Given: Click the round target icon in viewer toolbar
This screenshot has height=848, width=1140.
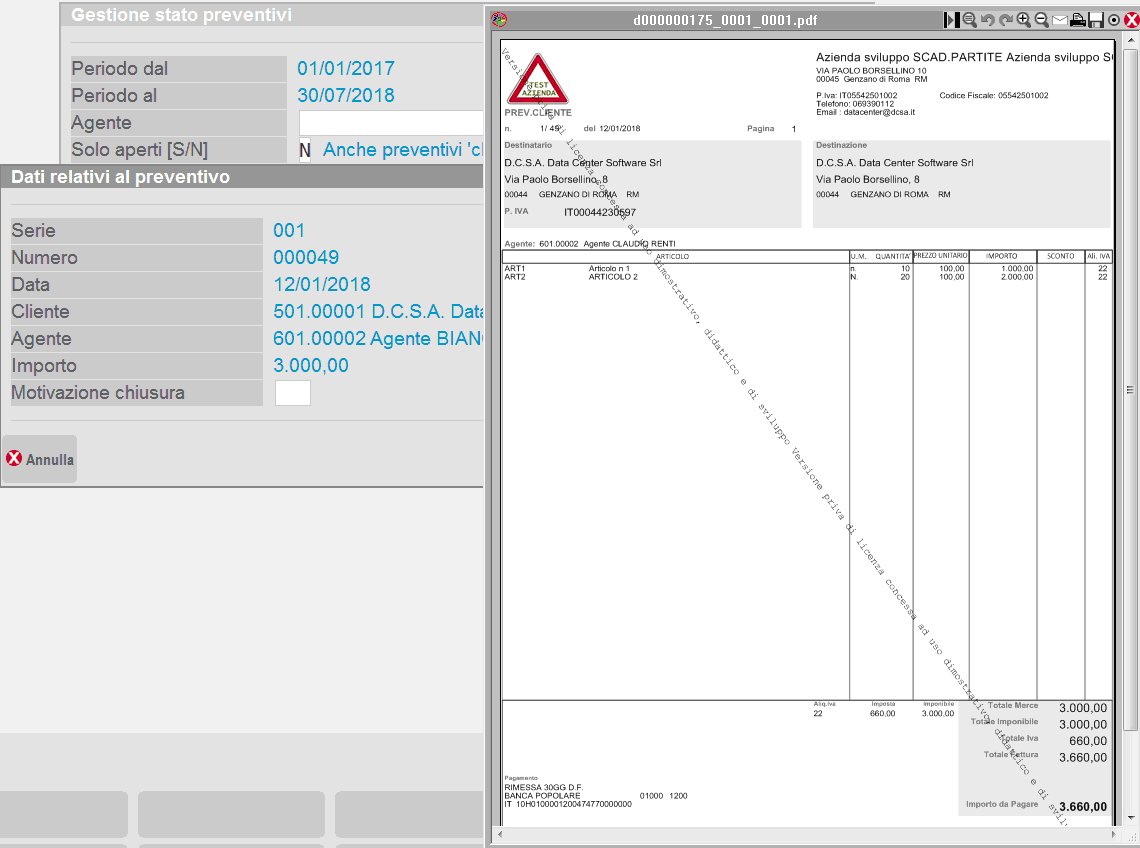Looking at the screenshot, I should click(1114, 20).
